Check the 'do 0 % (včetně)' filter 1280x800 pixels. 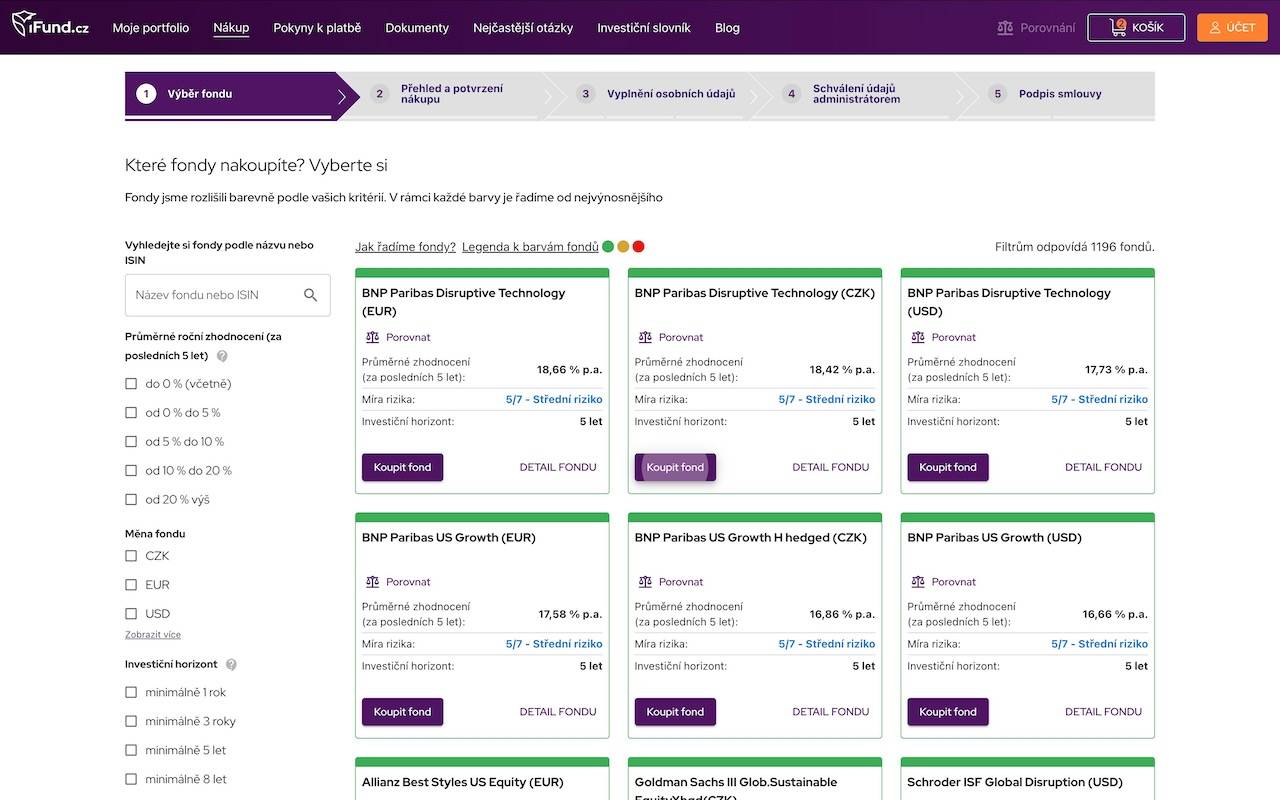(131, 384)
